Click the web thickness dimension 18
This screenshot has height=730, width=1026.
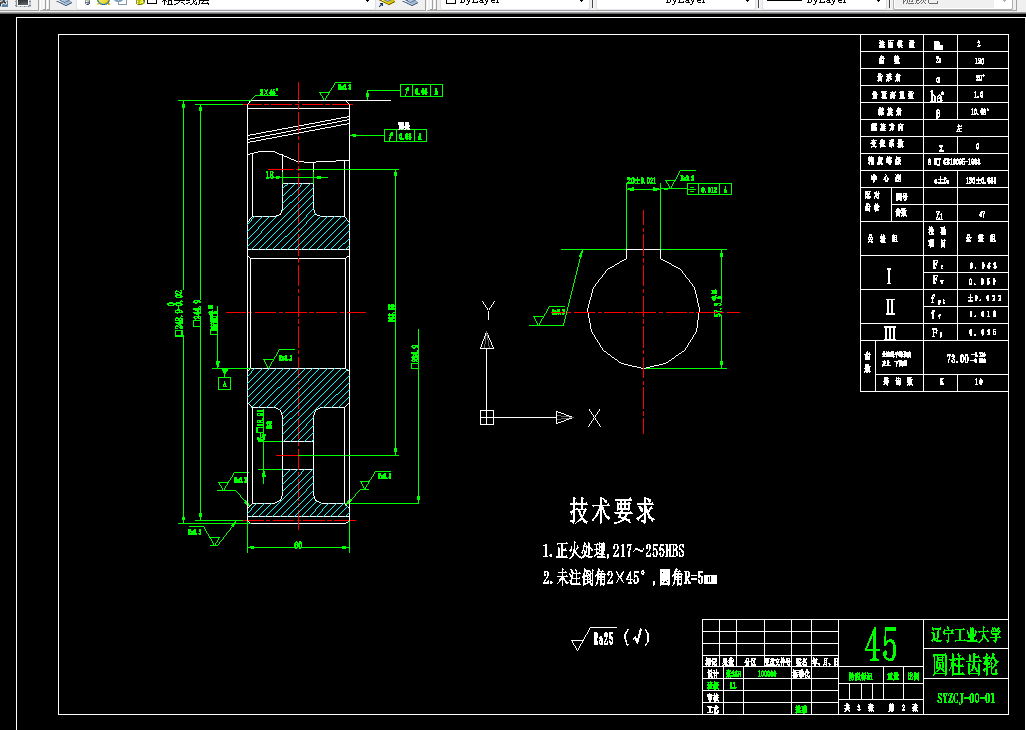[x=270, y=175]
